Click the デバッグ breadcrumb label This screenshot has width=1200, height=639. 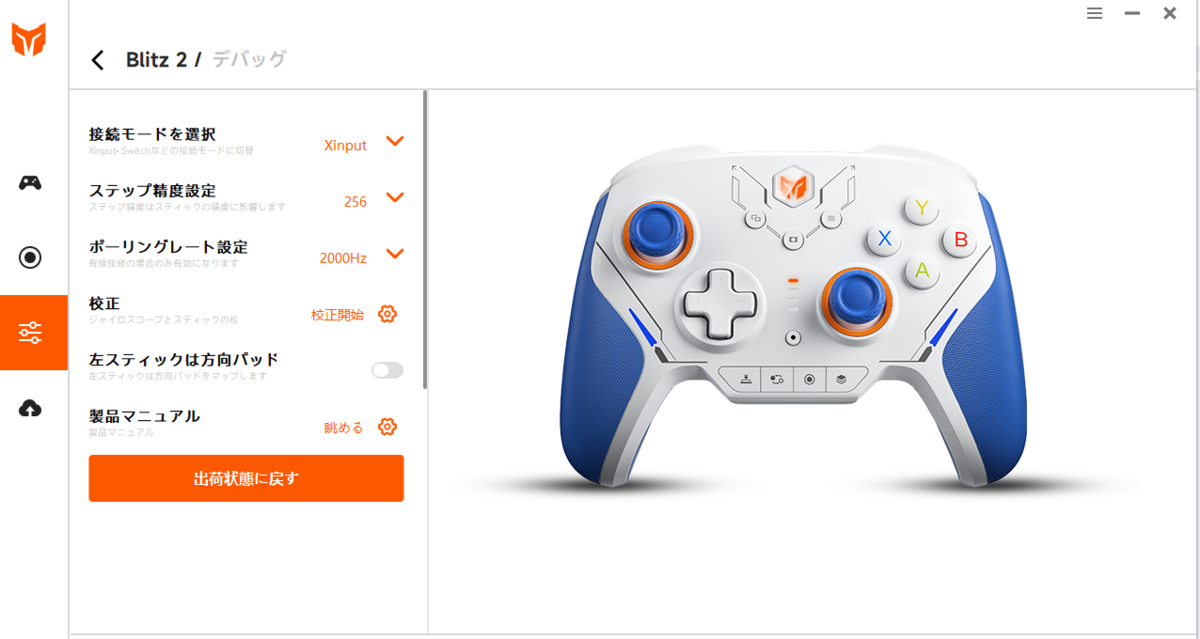coord(249,60)
